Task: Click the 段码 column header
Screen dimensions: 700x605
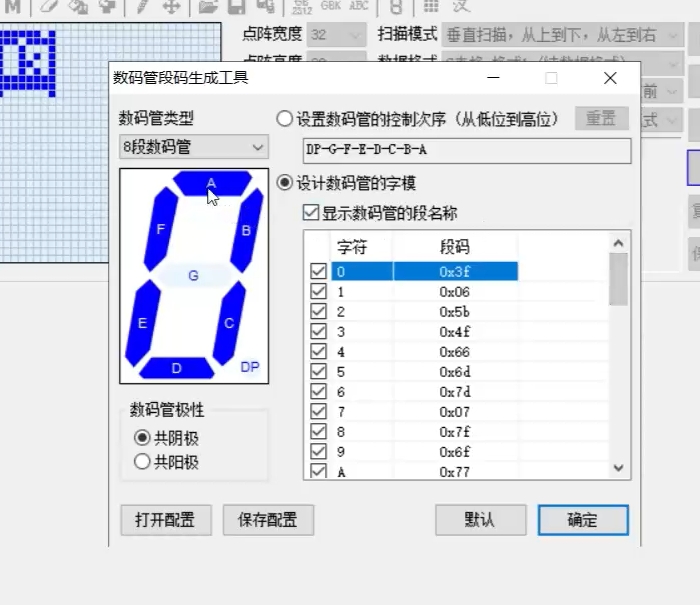Action: pos(455,246)
